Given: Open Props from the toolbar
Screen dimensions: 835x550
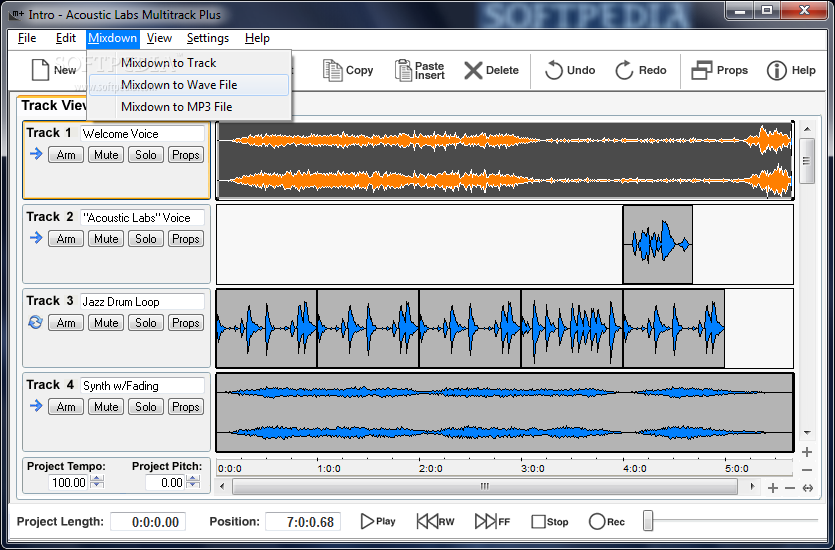Looking at the screenshot, I should [719, 70].
